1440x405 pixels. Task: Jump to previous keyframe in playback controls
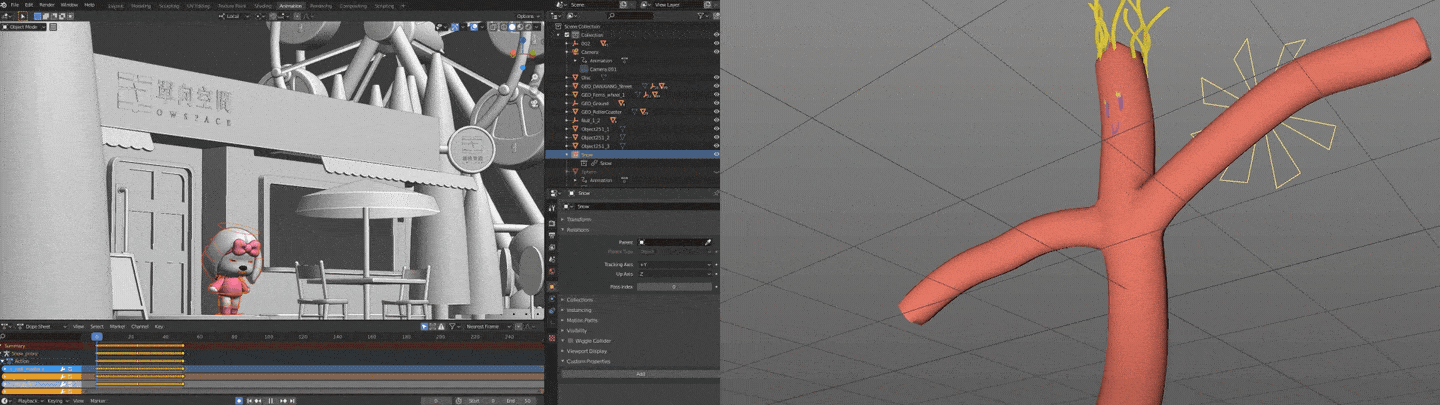coord(258,400)
